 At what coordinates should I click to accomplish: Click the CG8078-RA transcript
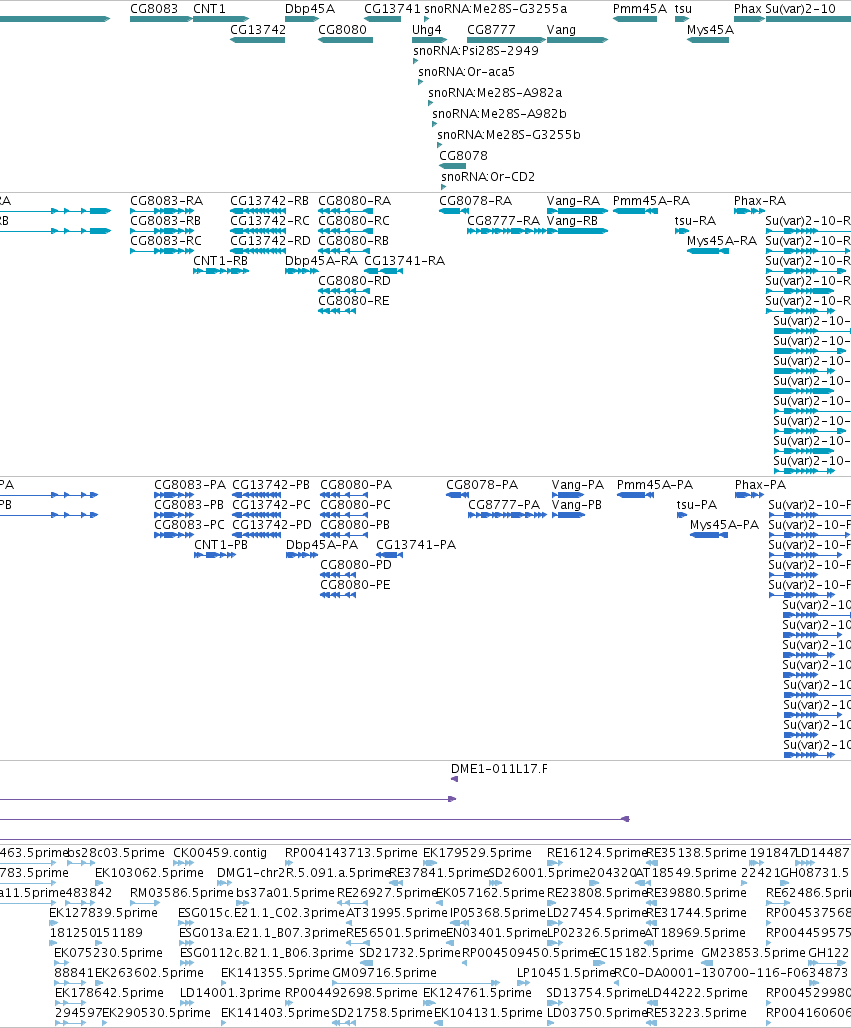pyautogui.click(x=454, y=211)
